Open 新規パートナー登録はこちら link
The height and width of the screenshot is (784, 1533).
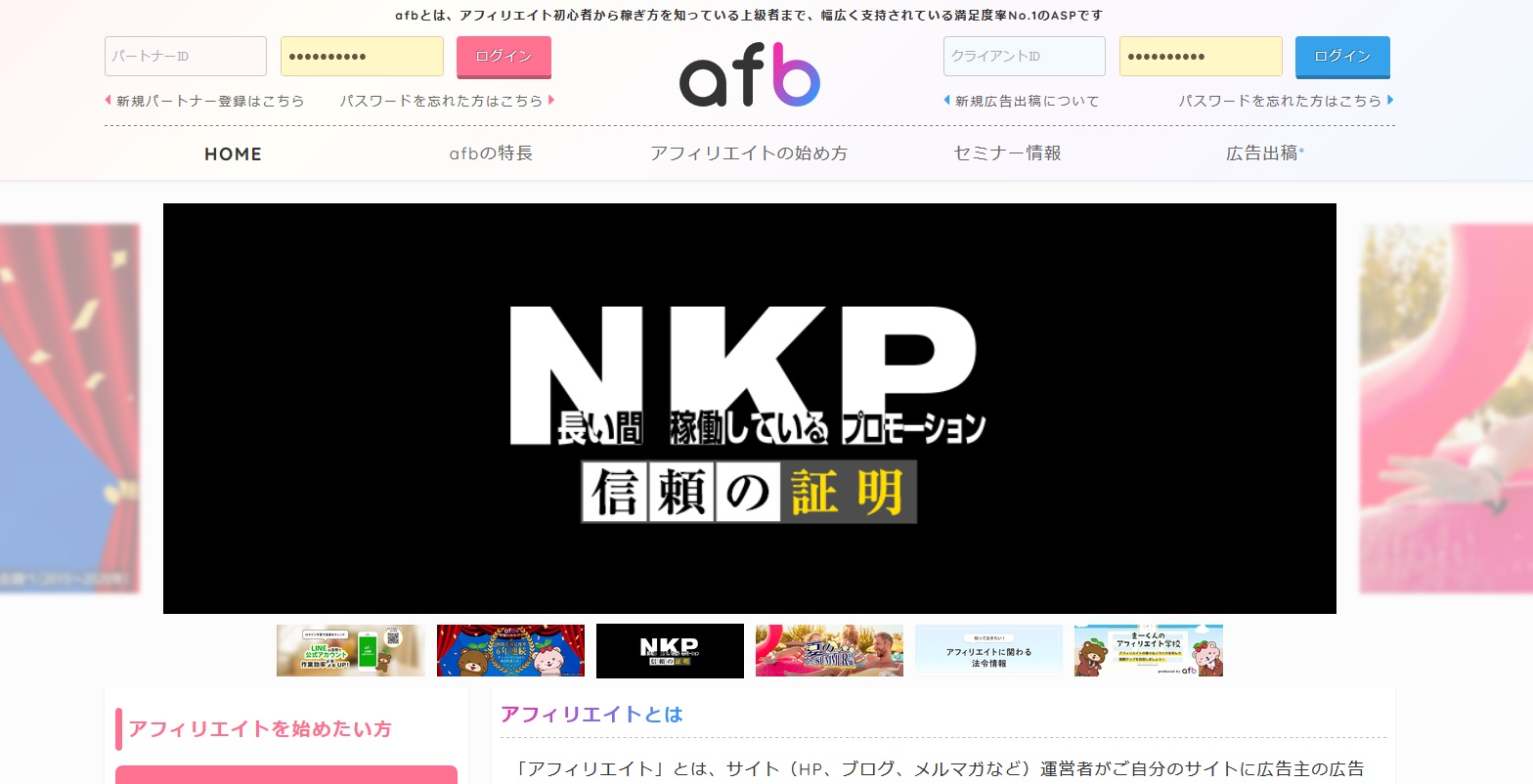coord(204,101)
